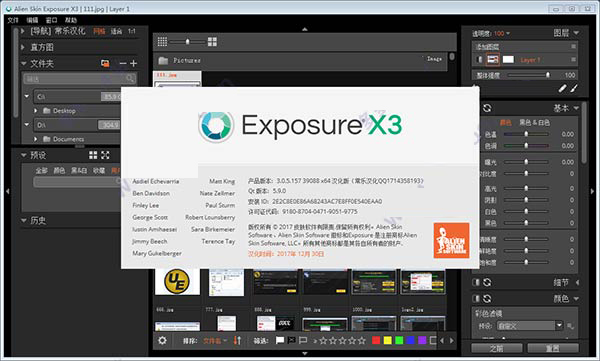Select the Layer 1 image thumbnail
The height and width of the screenshot is (361, 600).
coord(492,59)
